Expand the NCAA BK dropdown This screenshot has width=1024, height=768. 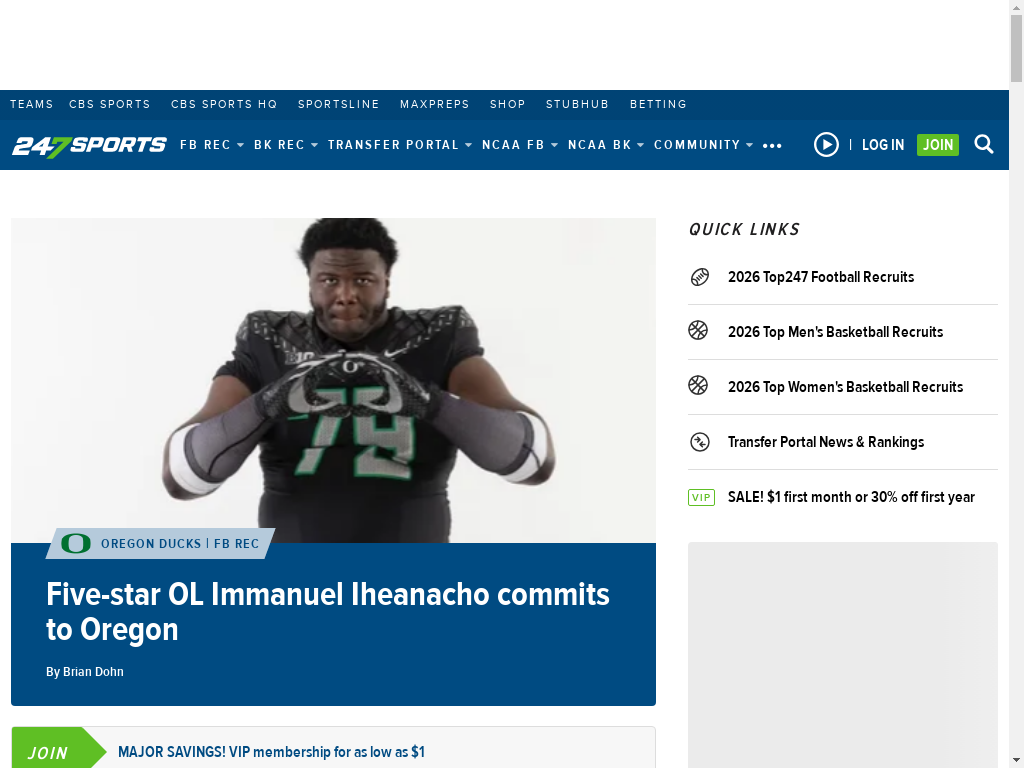point(605,145)
